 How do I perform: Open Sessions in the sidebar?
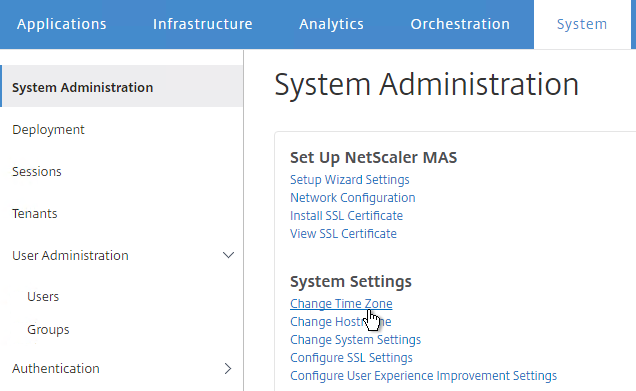coord(37,172)
